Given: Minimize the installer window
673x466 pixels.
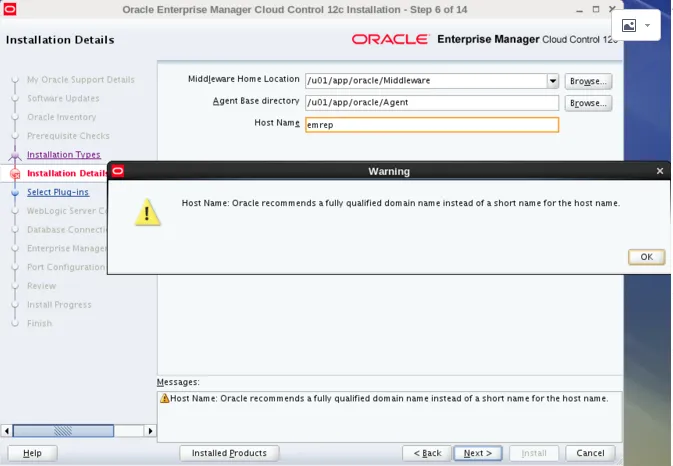Looking at the screenshot, I should 579,9.
